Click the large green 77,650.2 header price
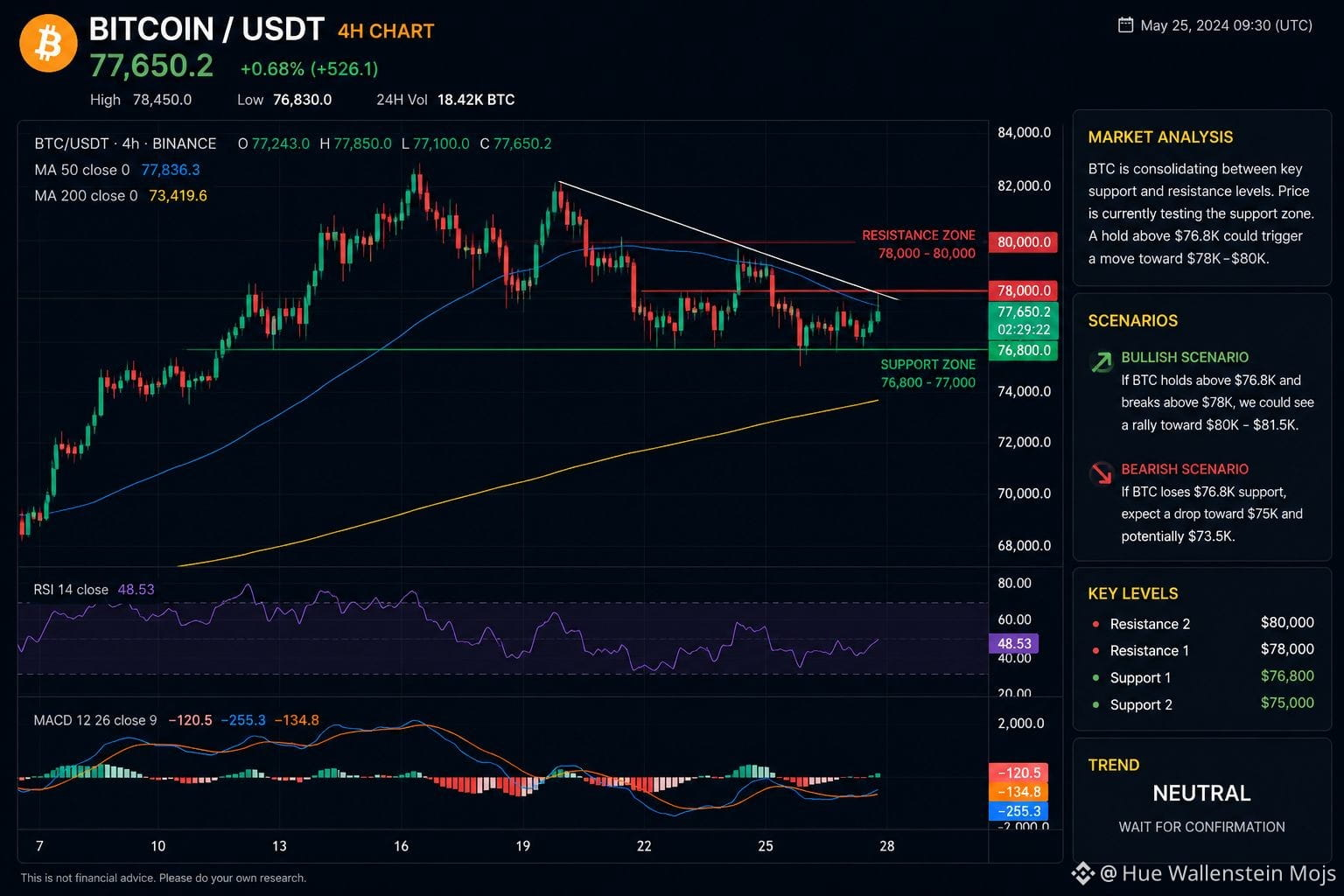This screenshot has height=896, width=1344. click(x=151, y=66)
